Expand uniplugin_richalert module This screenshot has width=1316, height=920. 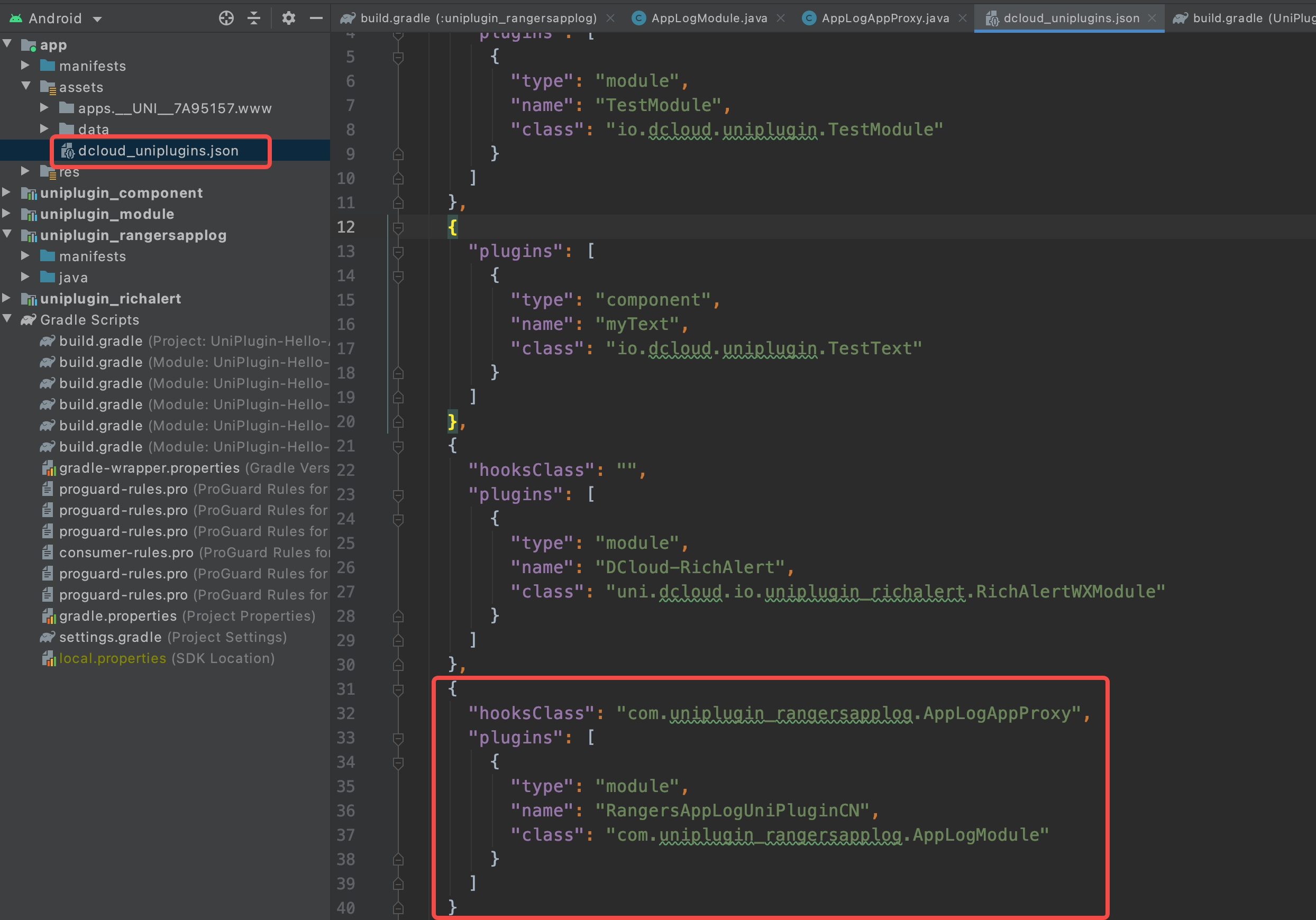(6, 298)
